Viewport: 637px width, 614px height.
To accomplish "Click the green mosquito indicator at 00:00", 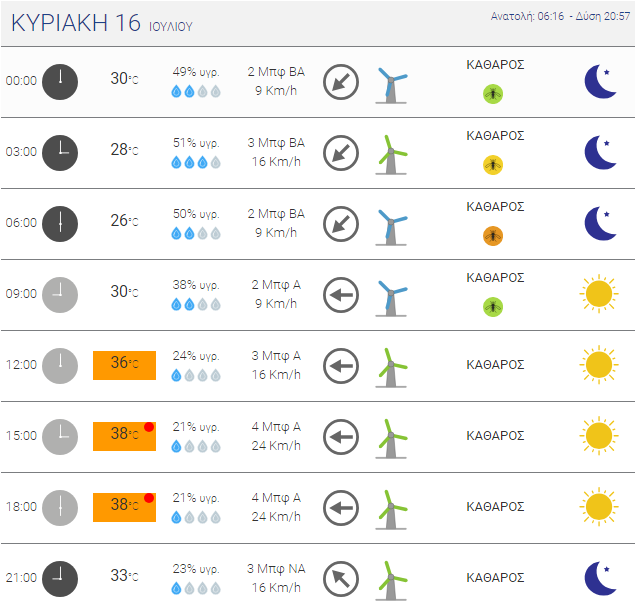I will pos(493,94).
